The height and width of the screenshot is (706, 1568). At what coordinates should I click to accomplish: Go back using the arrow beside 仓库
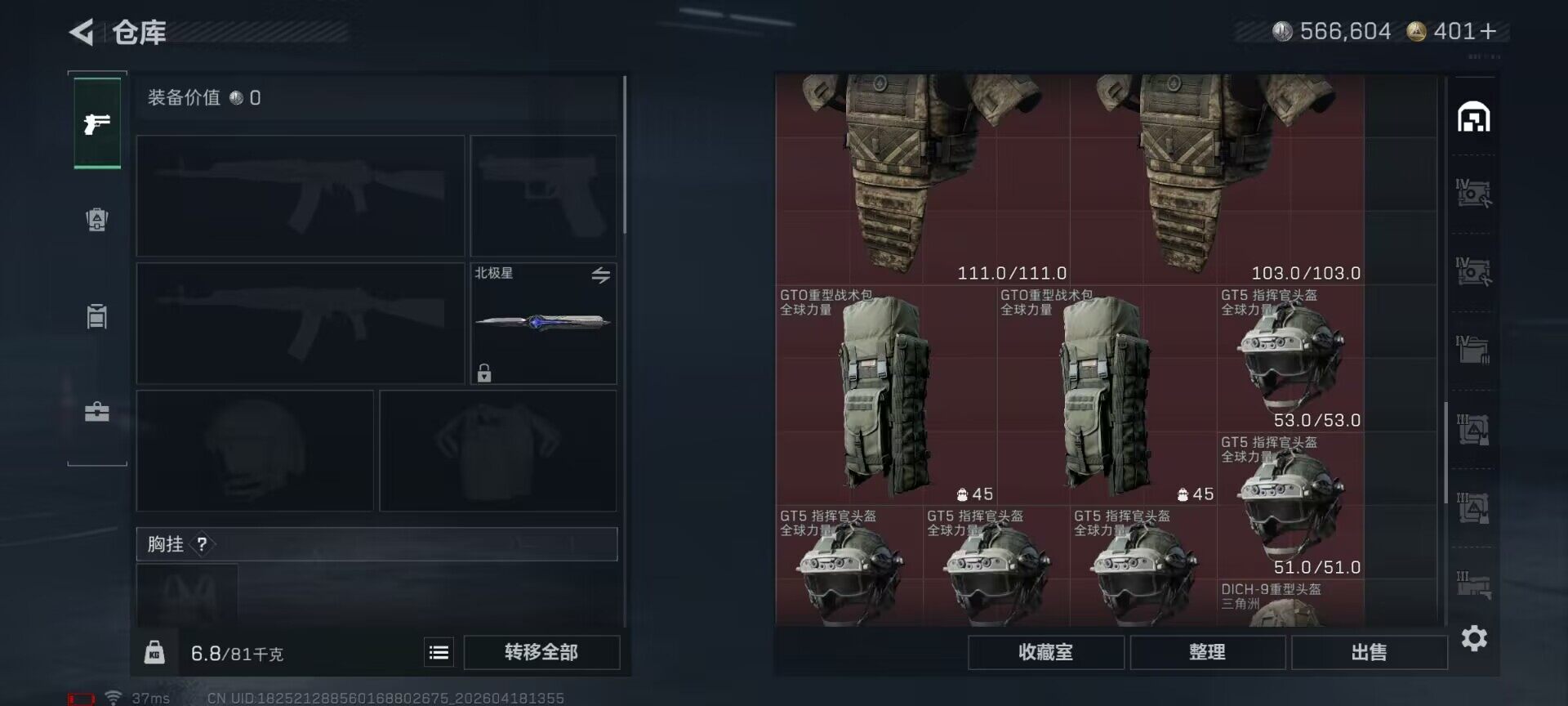click(81, 32)
